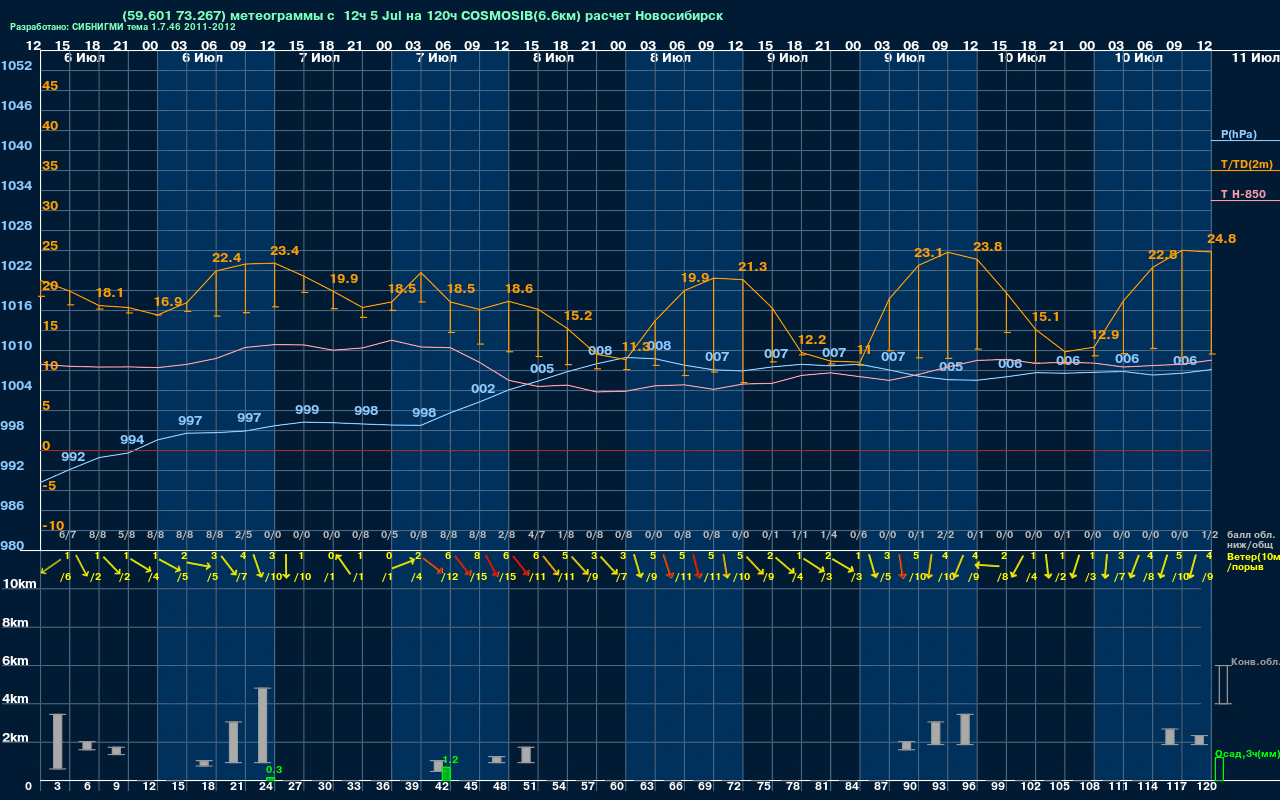
Task: Click the 002 pressure value on curve
Action: click(x=483, y=389)
